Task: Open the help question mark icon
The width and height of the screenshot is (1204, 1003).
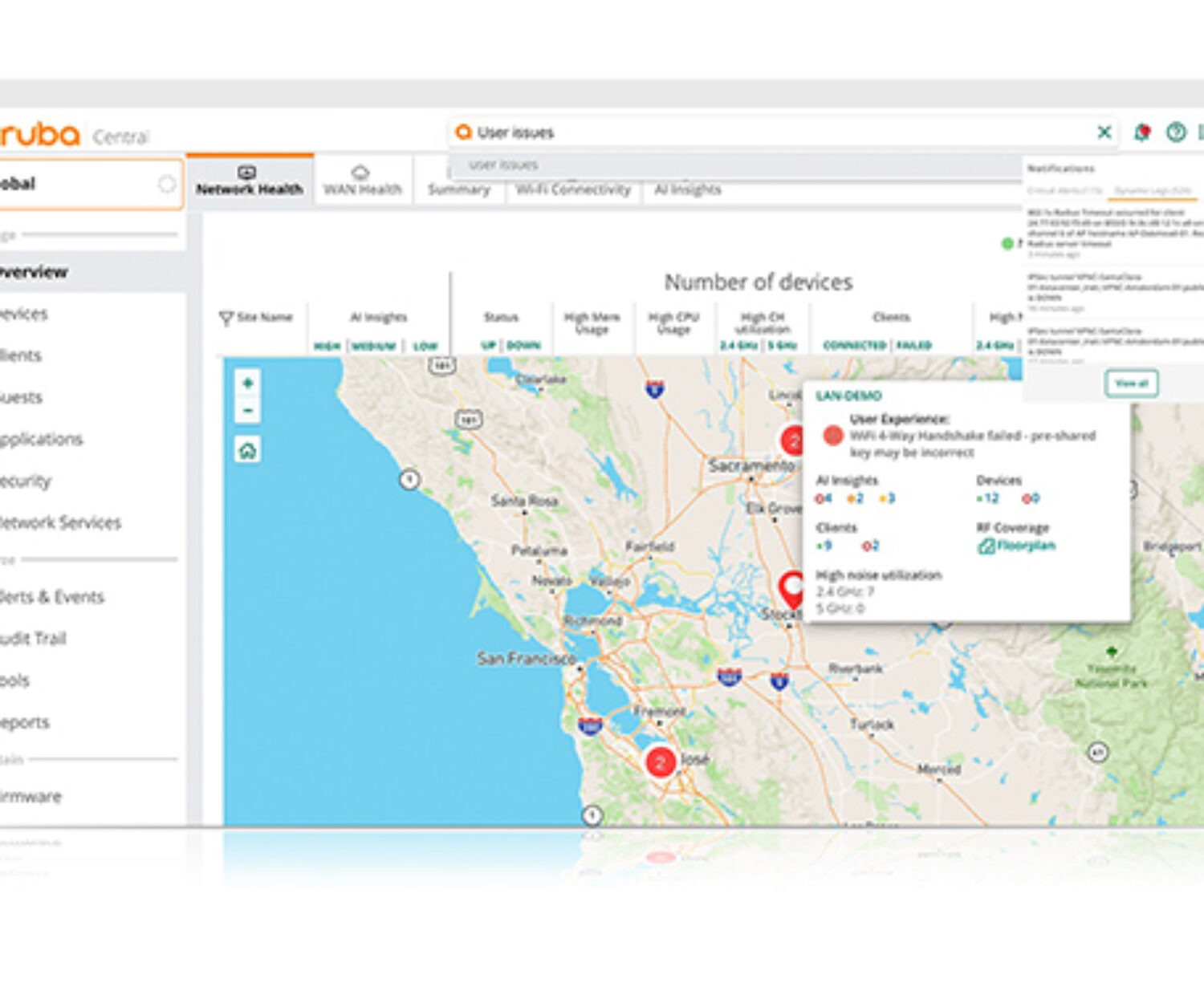Action: pos(1176,132)
